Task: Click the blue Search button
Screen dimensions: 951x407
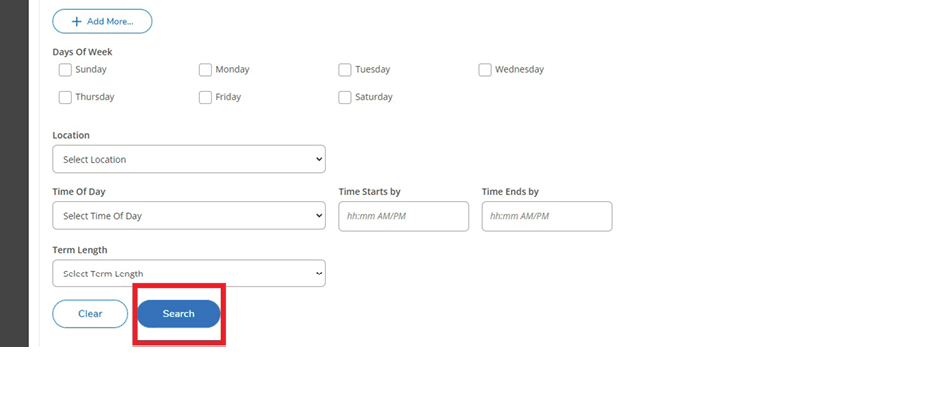Action: point(179,314)
